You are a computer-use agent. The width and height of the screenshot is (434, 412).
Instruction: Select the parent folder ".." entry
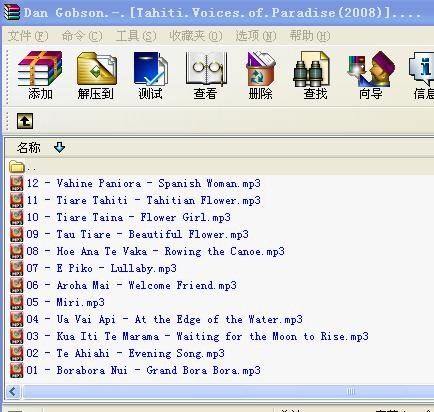[23, 167]
